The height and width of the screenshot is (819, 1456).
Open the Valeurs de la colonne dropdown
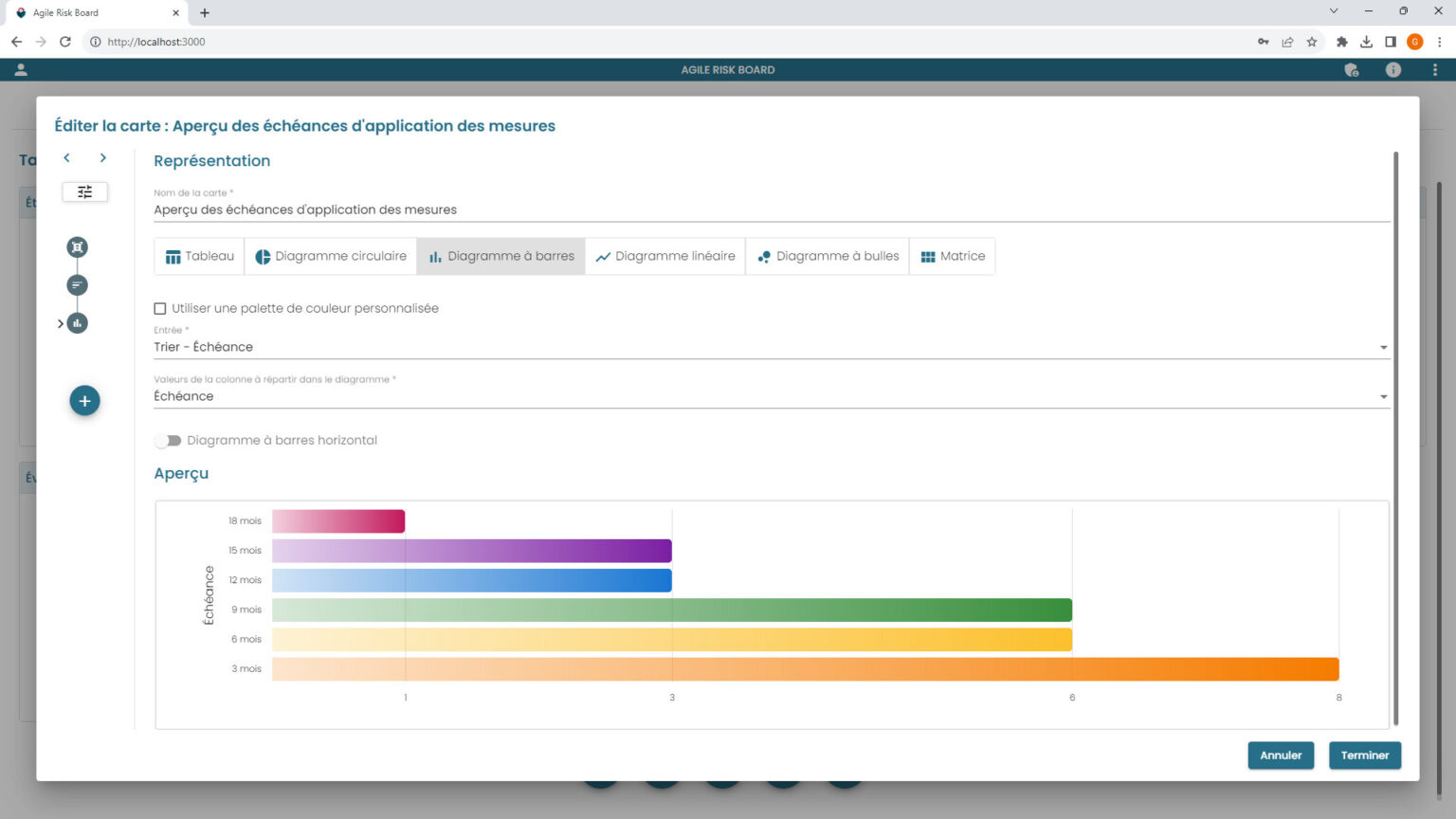[x=771, y=396]
